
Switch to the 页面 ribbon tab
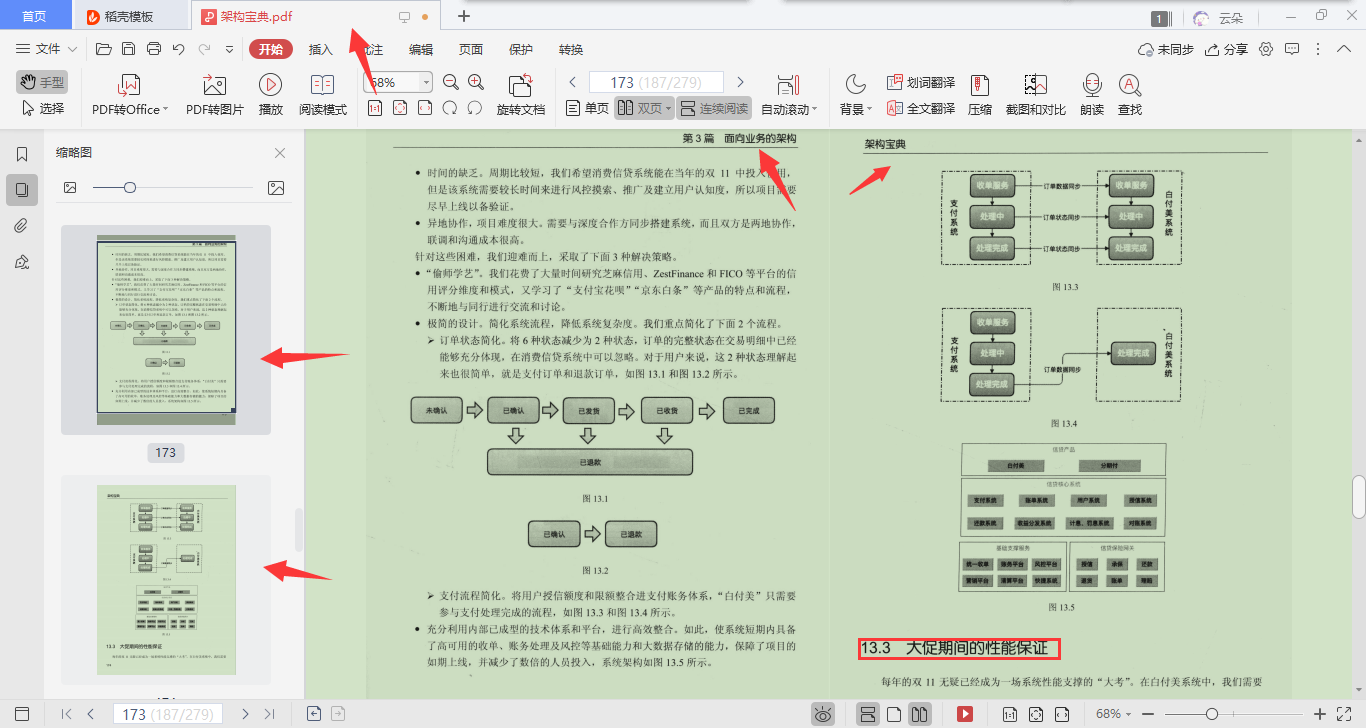click(471, 49)
